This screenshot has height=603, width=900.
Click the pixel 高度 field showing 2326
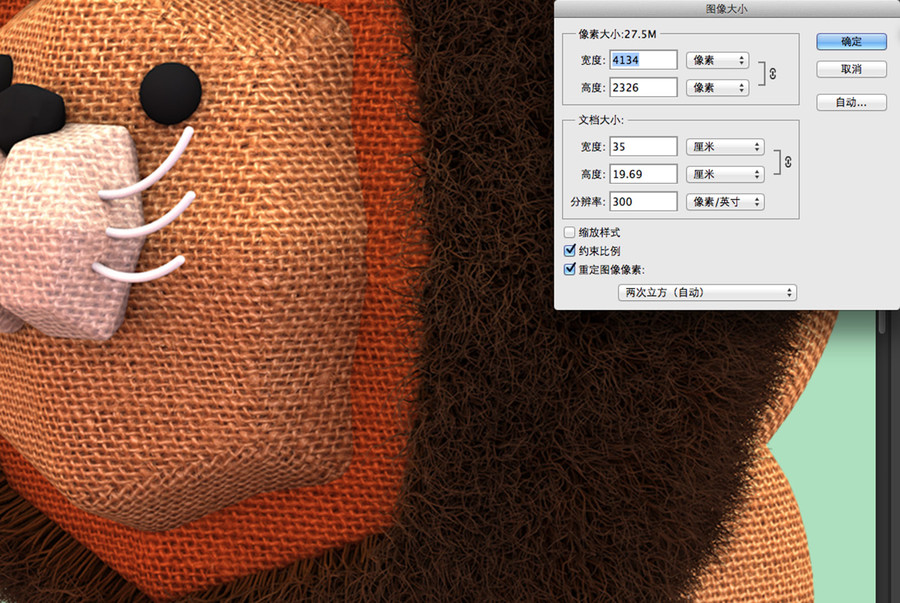click(643, 87)
